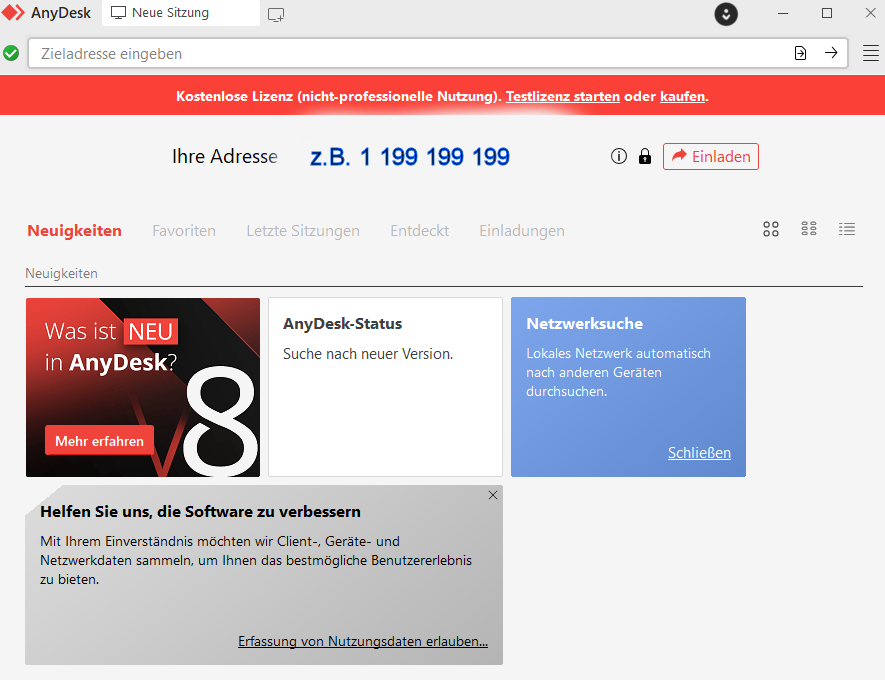Switch to small tile view
885x680 pixels.
[809, 229]
